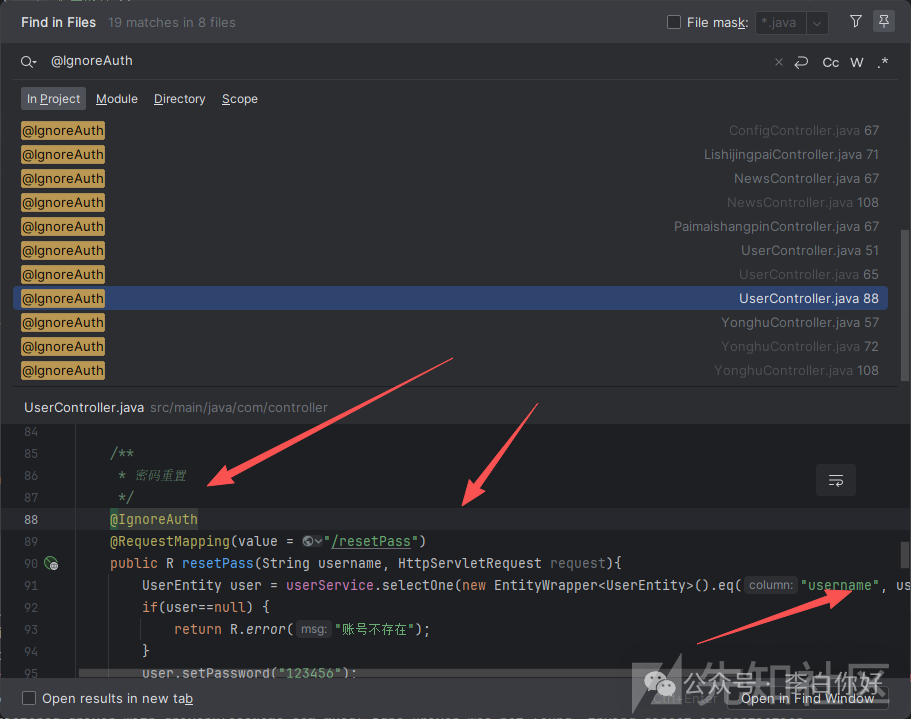Click the filter search results icon
This screenshot has height=719, width=911.
point(855,22)
